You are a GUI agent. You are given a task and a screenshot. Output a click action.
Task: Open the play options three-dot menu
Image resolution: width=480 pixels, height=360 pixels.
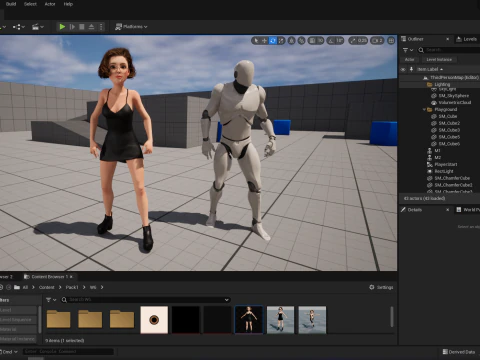point(101,27)
